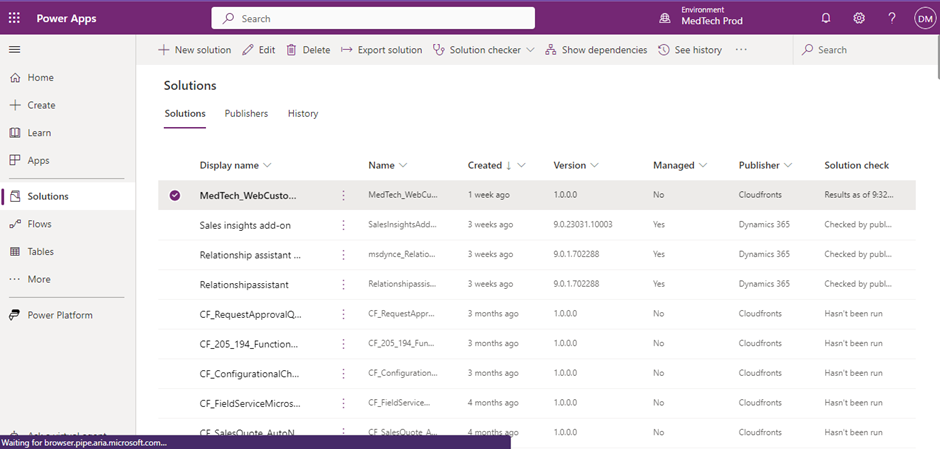Click Show dependencies

pos(596,50)
